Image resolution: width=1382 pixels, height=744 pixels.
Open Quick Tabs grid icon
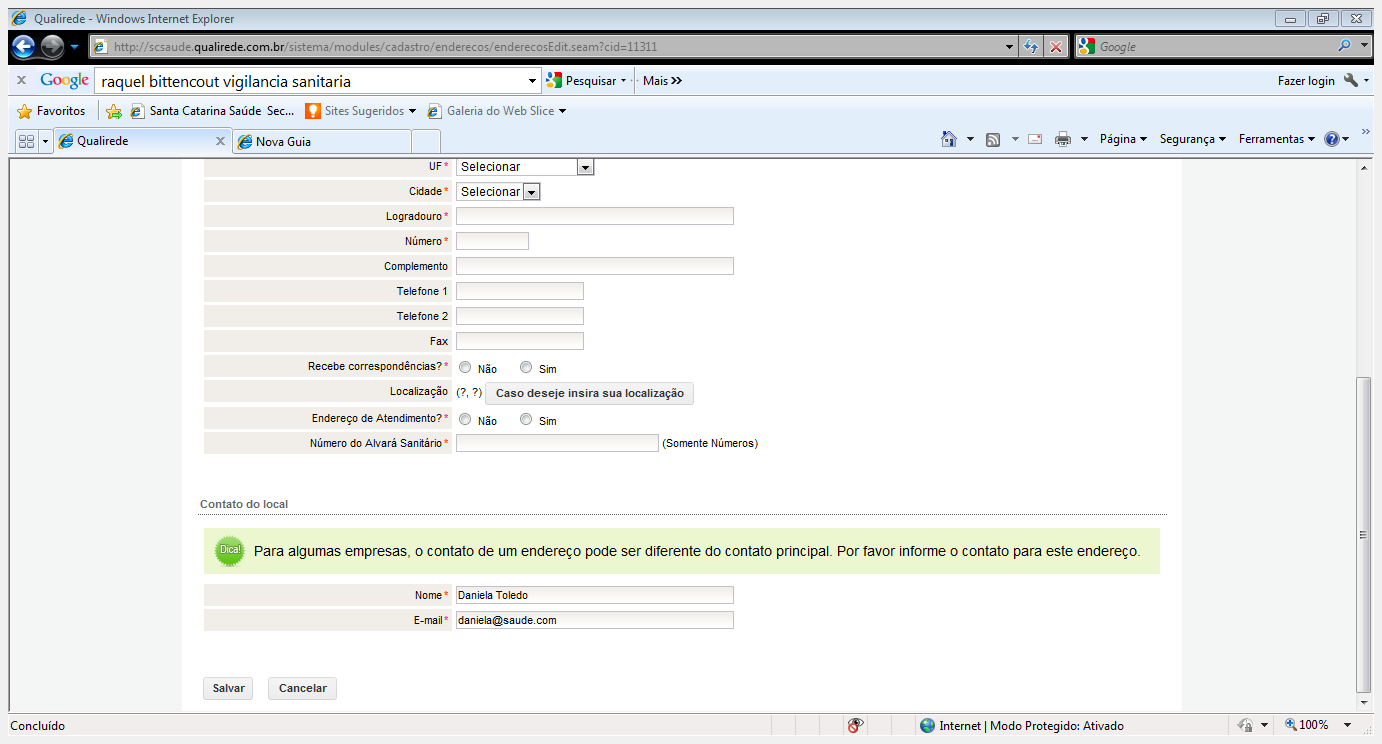tap(27, 141)
